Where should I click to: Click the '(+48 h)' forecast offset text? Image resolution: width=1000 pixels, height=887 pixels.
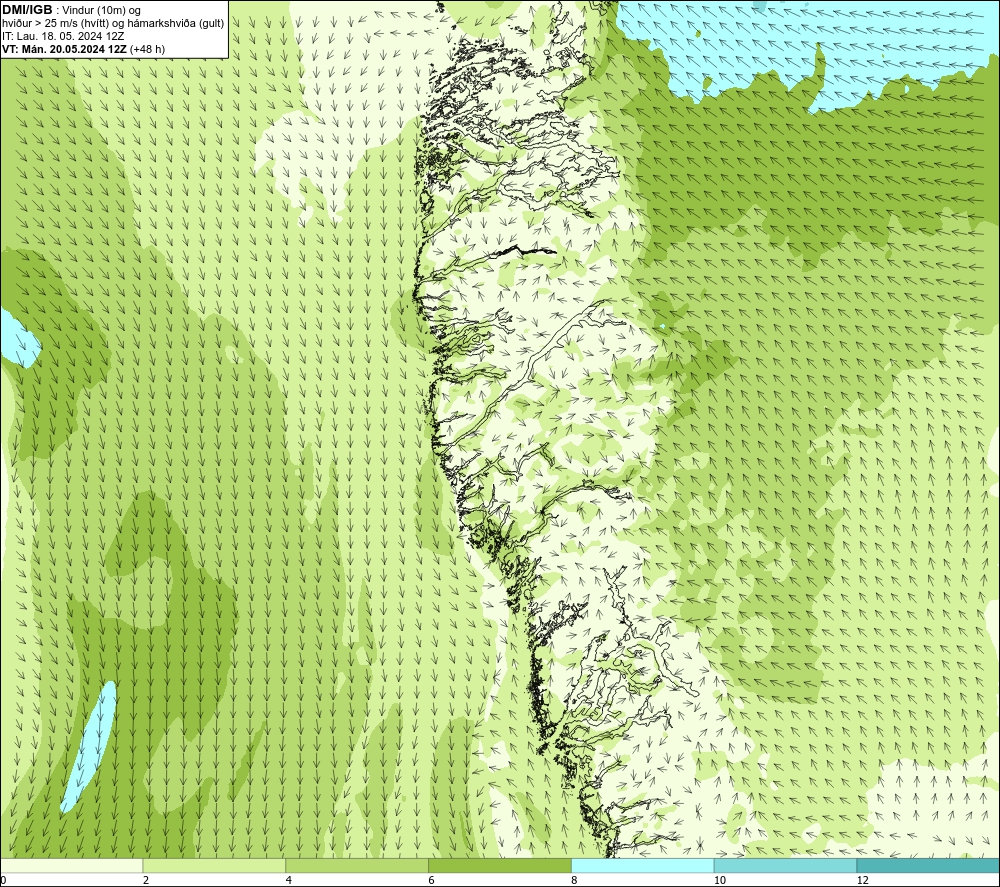pos(147,49)
